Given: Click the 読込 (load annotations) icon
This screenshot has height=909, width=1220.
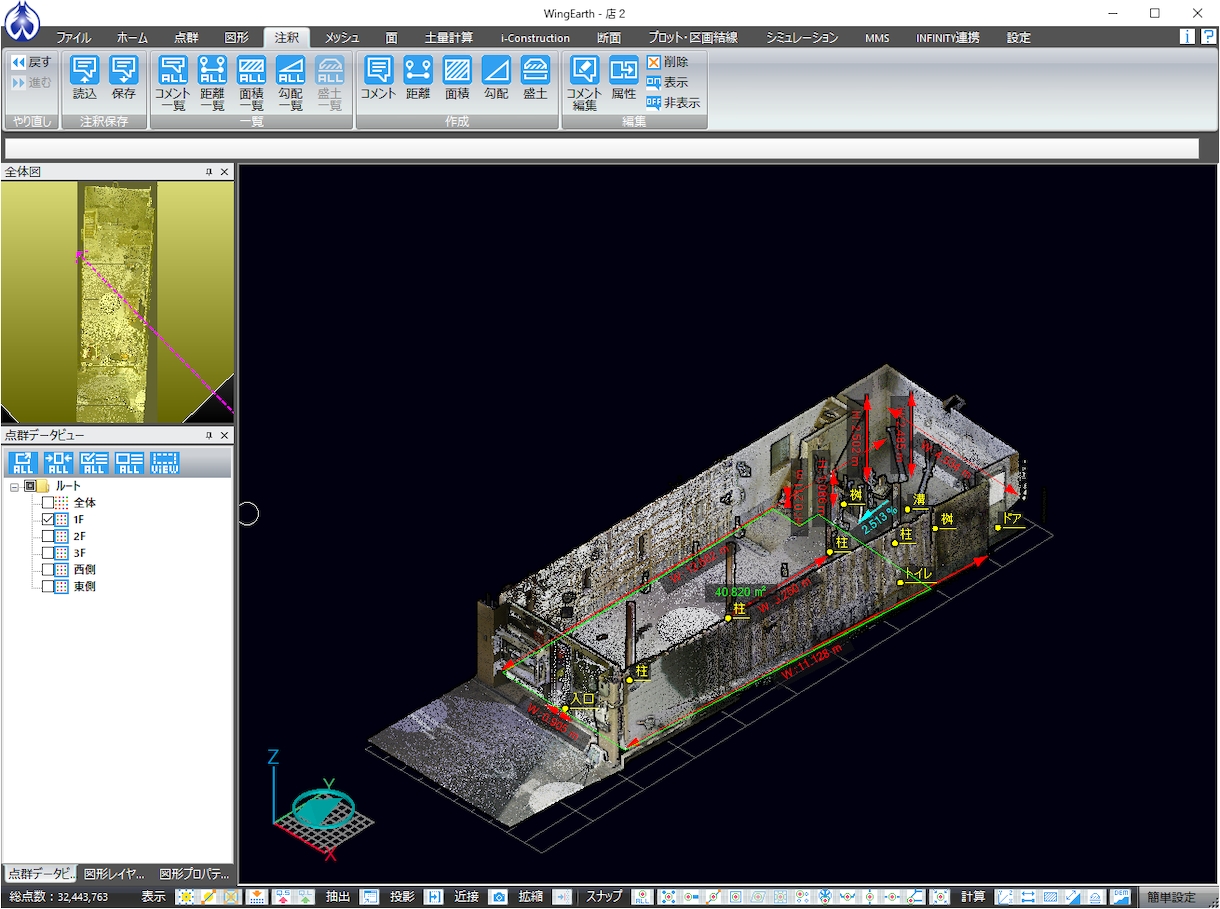Looking at the screenshot, I should [85, 78].
